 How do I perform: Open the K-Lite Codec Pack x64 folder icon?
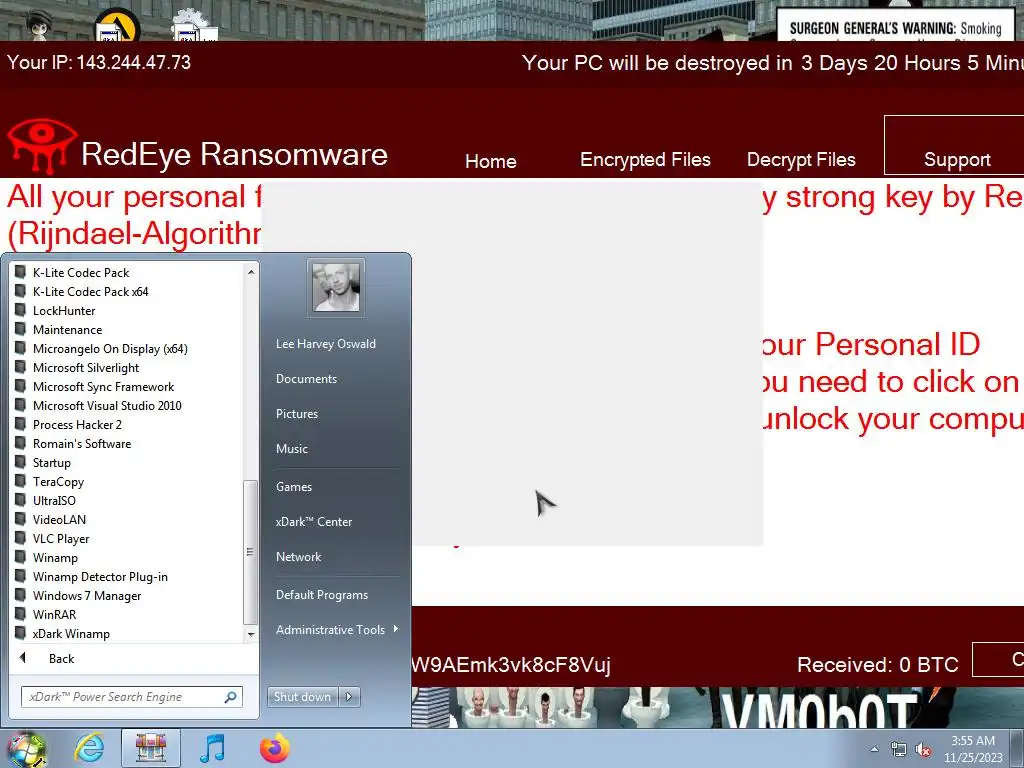(x=20, y=291)
